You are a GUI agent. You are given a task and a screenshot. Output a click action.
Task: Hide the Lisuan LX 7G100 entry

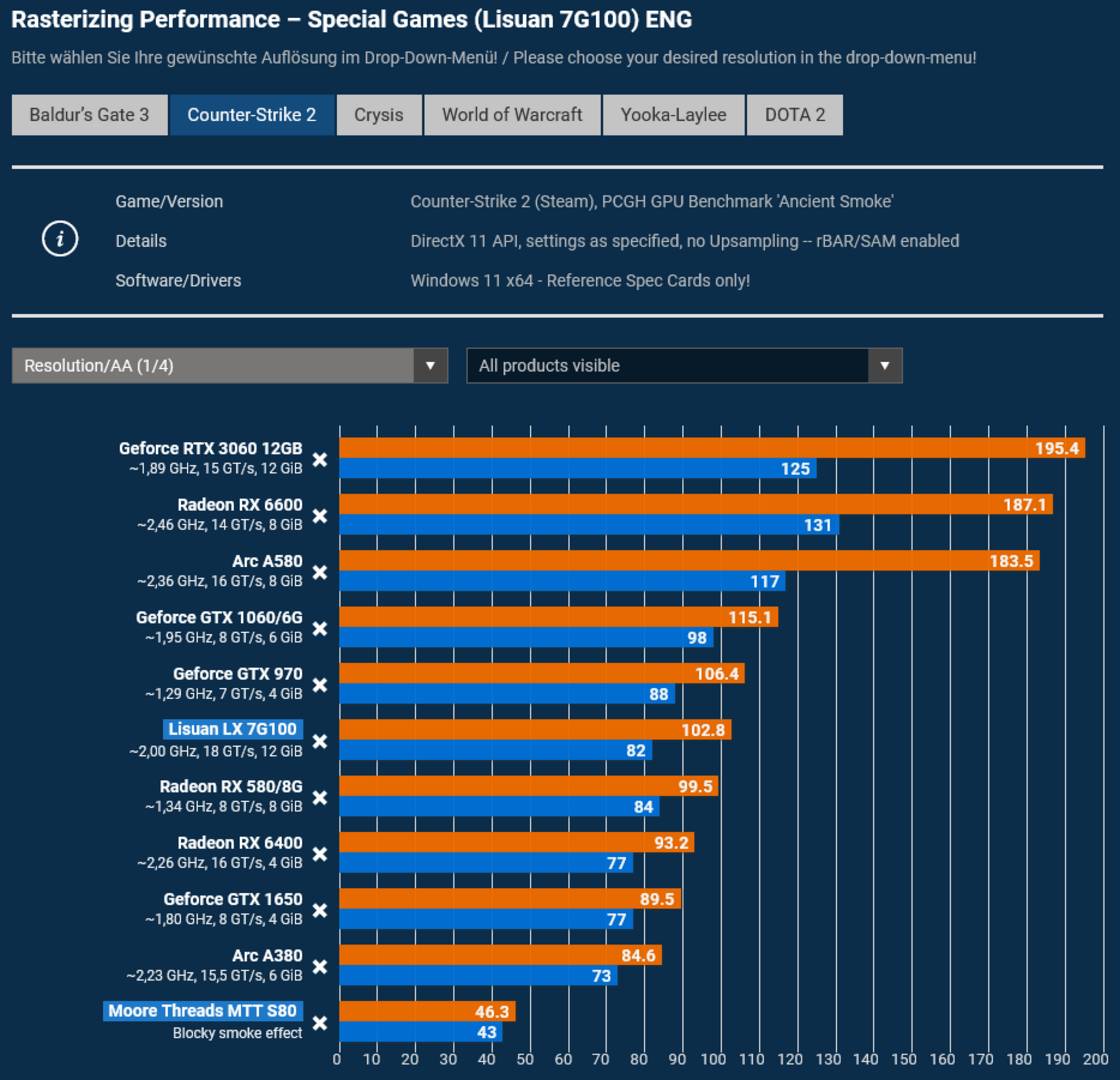pyautogui.click(x=320, y=741)
